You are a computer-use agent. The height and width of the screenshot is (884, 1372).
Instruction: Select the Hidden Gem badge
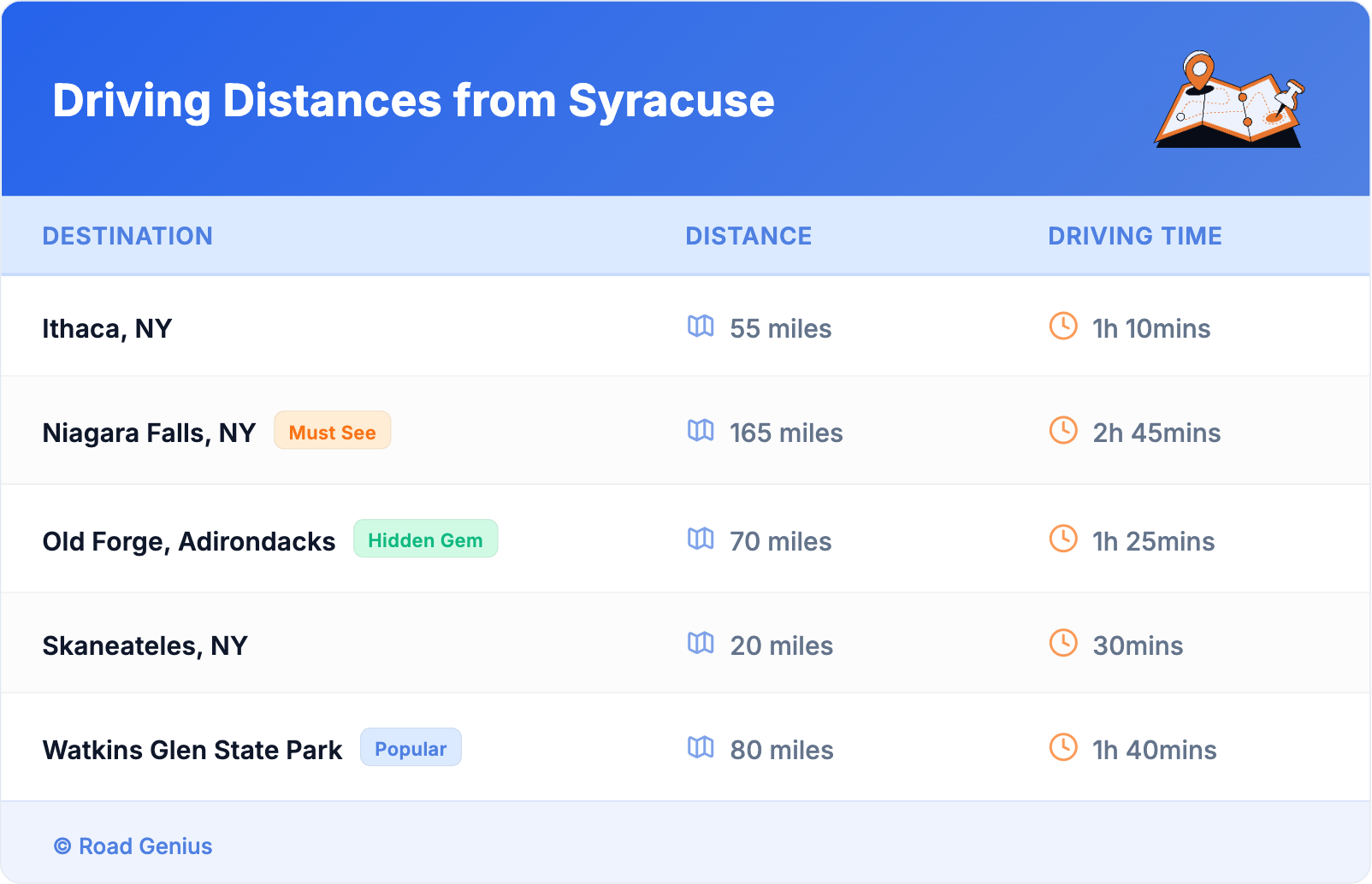coord(425,539)
